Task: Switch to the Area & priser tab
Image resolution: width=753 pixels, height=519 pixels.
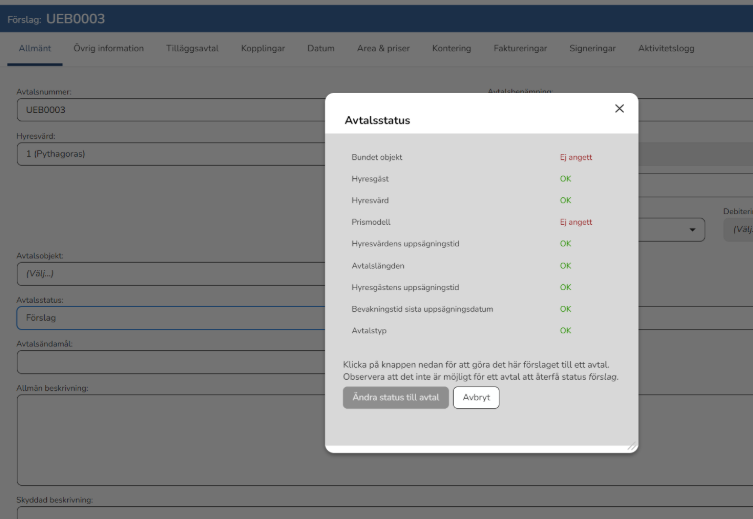Action: (x=383, y=48)
